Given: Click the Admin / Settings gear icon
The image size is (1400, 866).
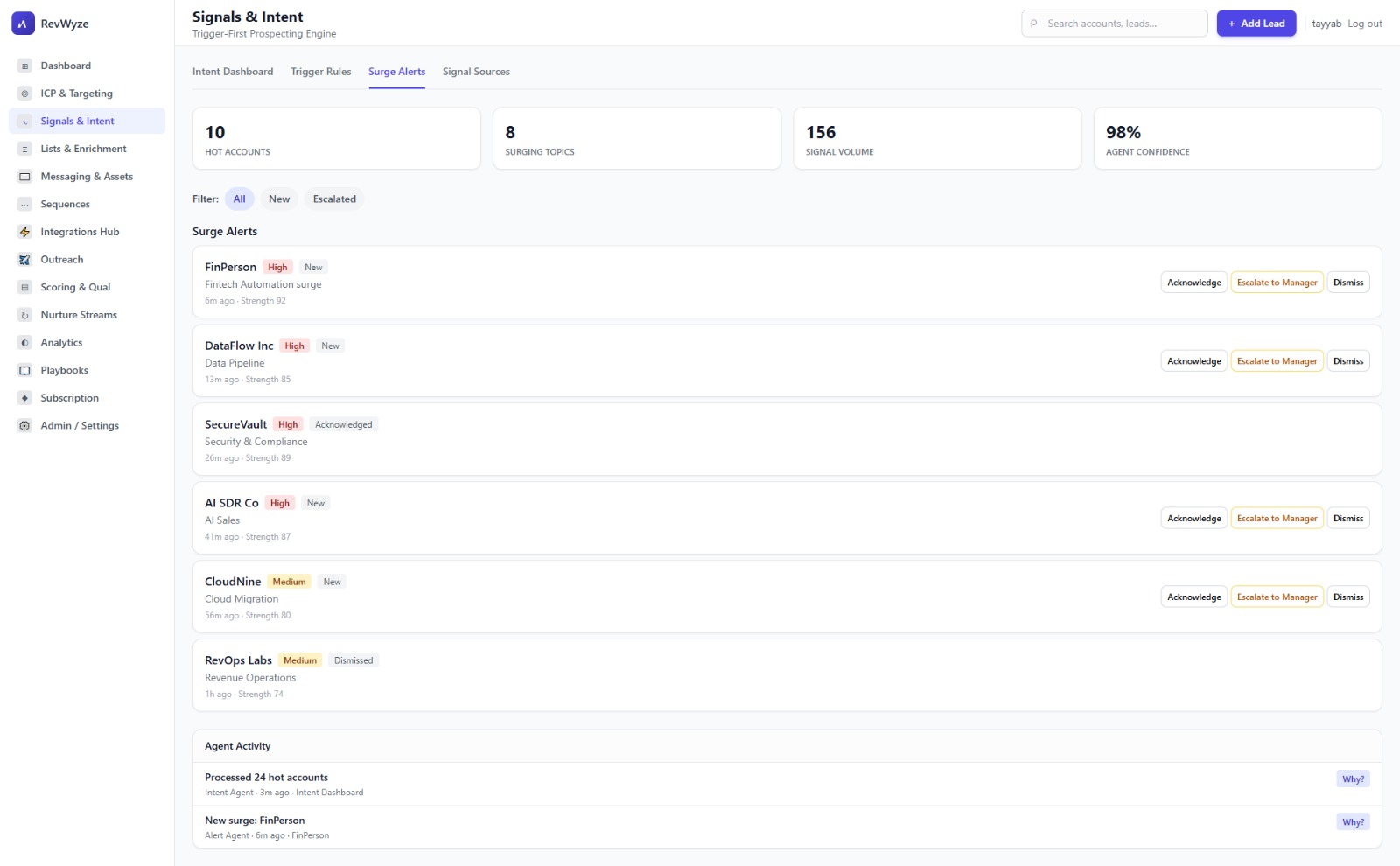Looking at the screenshot, I should pos(24,426).
